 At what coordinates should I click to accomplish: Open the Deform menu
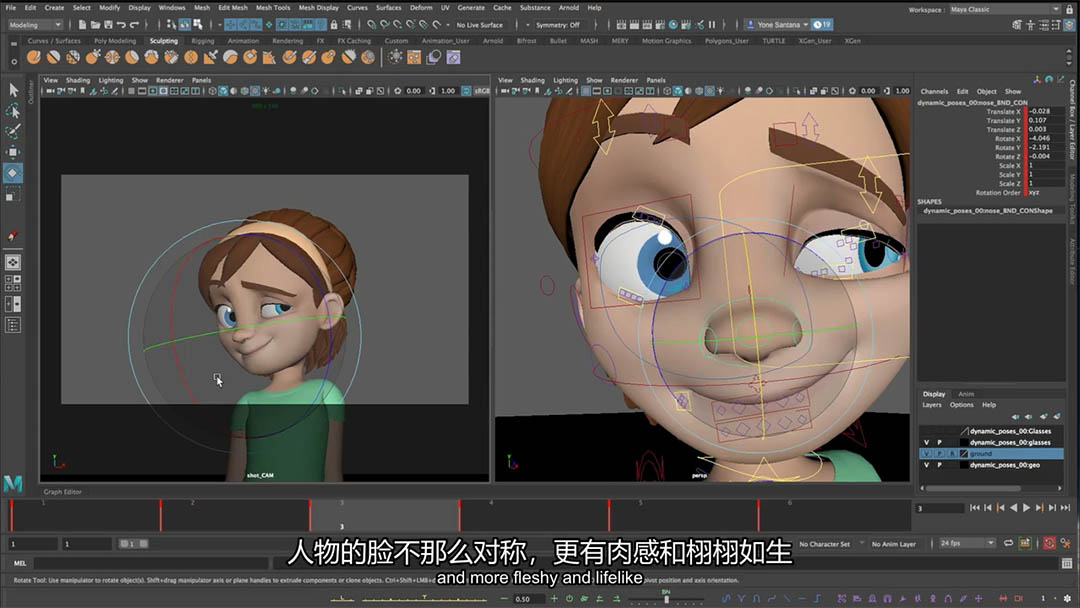421,8
